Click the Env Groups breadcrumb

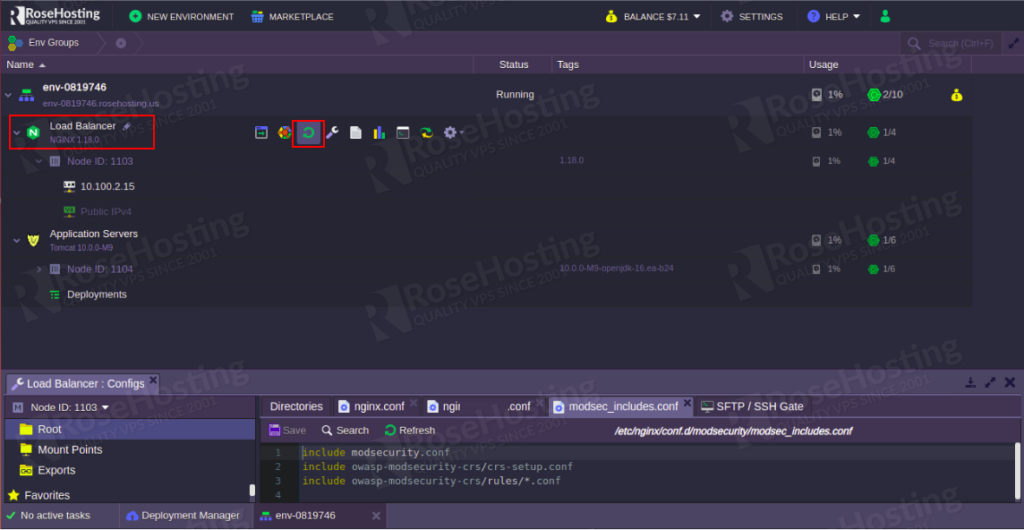point(43,43)
